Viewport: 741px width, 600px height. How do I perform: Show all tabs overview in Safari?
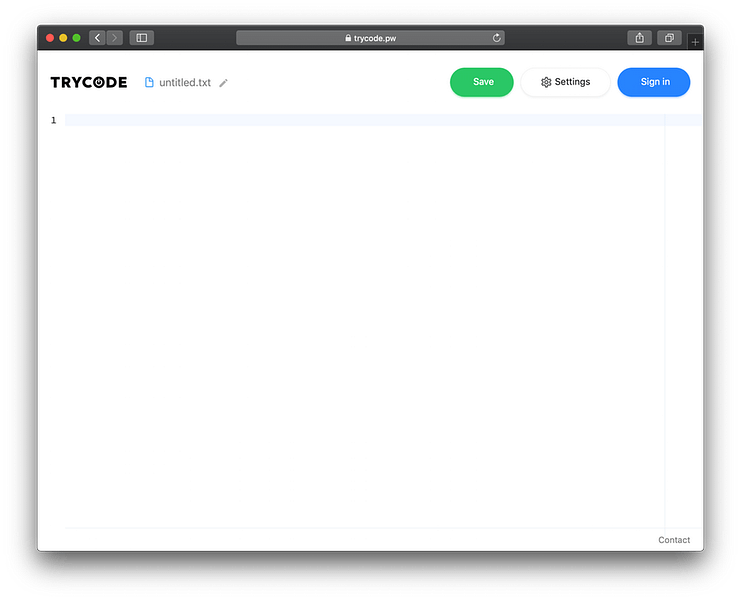click(x=669, y=38)
